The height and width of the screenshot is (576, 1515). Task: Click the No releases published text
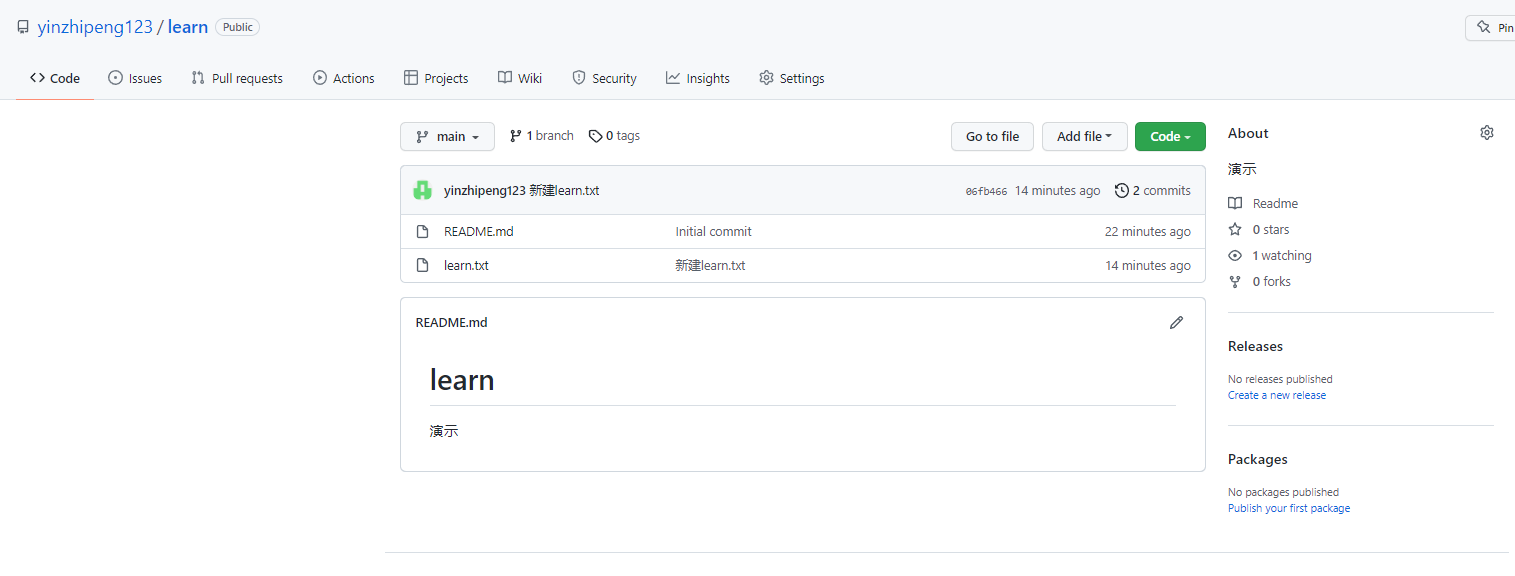click(x=1280, y=379)
